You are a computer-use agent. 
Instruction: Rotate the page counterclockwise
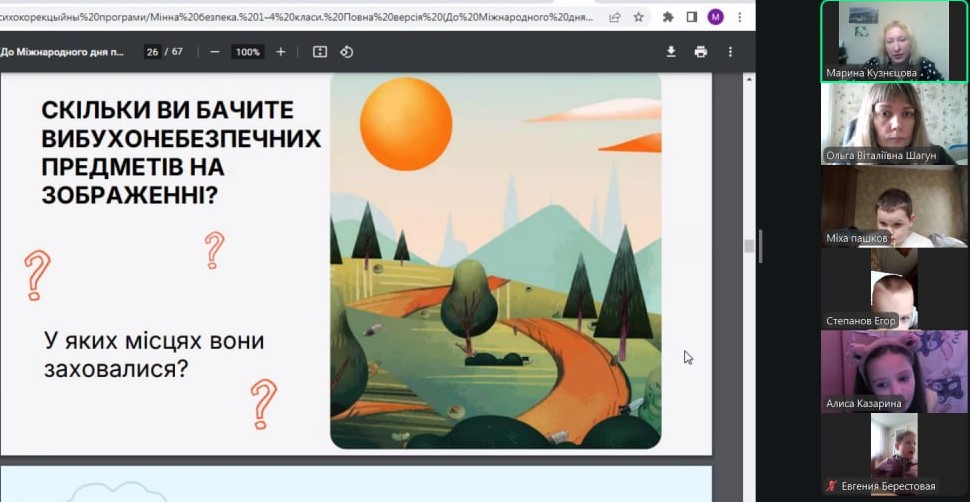tap(347, 52)
